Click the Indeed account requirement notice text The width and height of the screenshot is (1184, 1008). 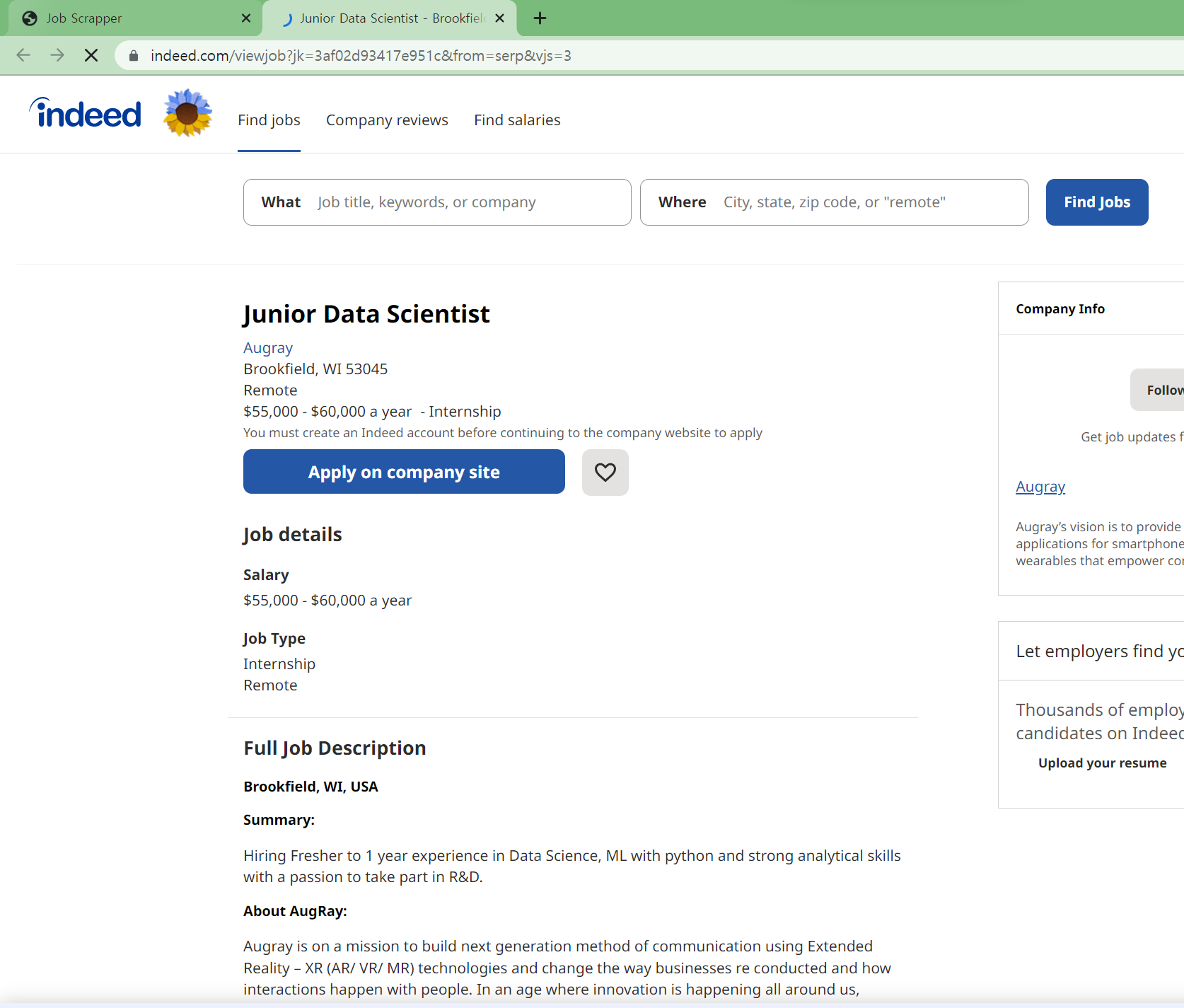[503, 433]
